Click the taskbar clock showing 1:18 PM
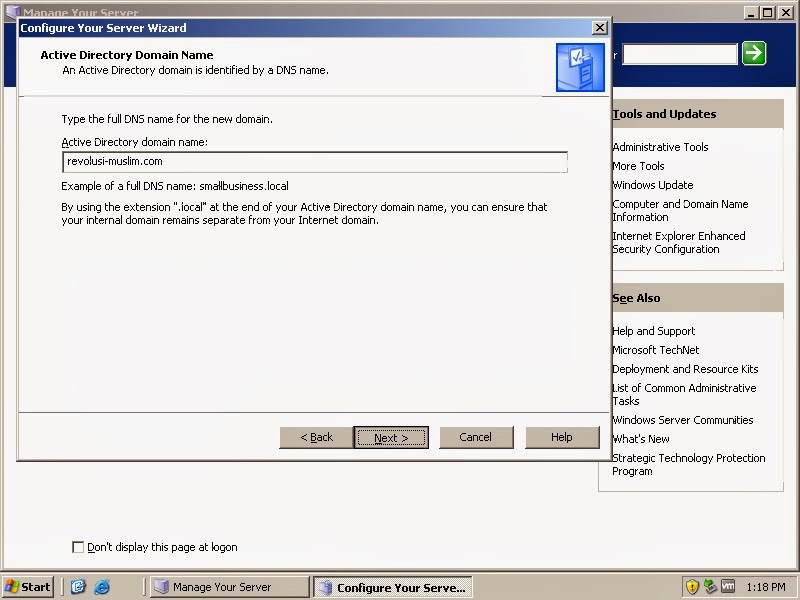 coord(765,587)
